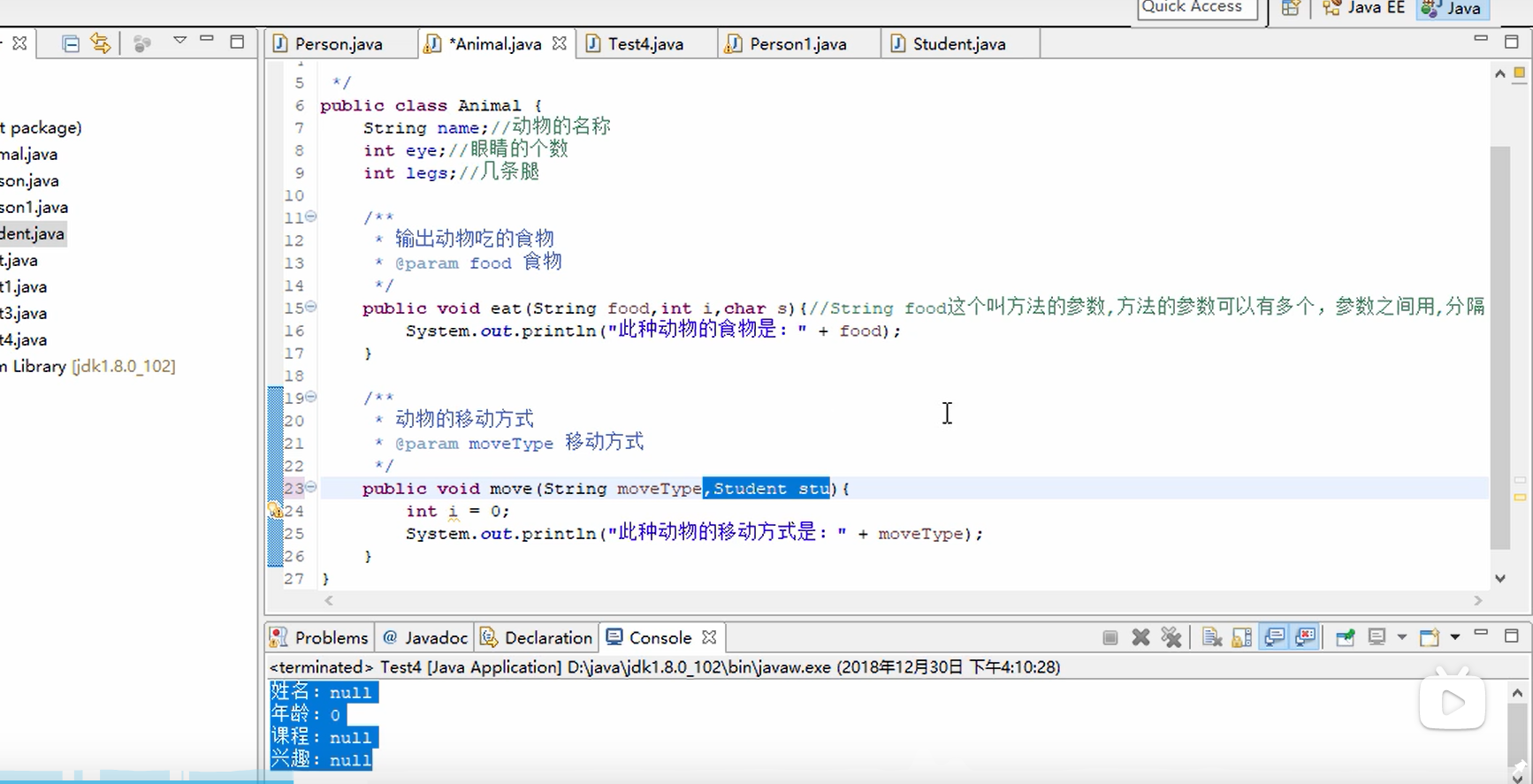Collapse Javadoc comment fold at line 11
The width and height of the screenshot is (1533, 784).
pos(311,217)
